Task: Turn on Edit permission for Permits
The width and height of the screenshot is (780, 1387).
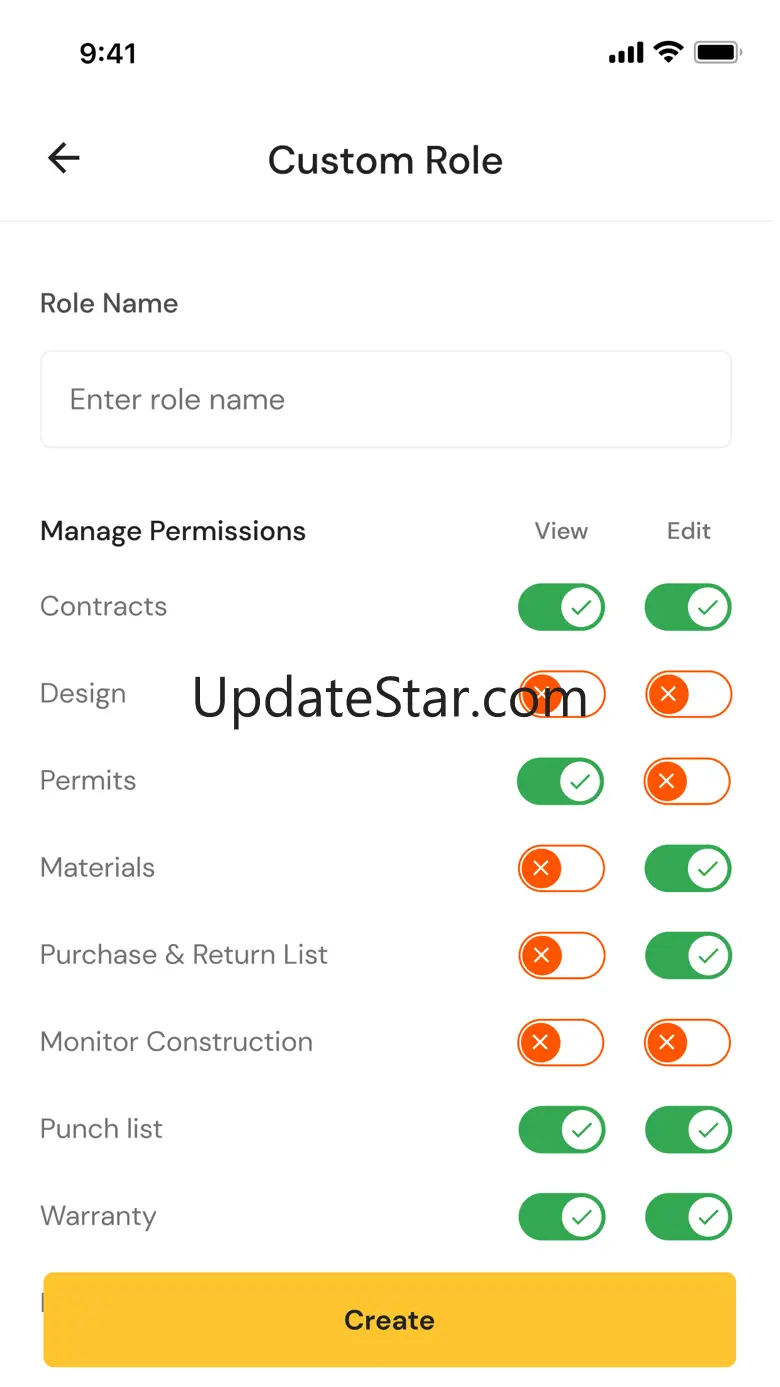Action: click(688, 781)
